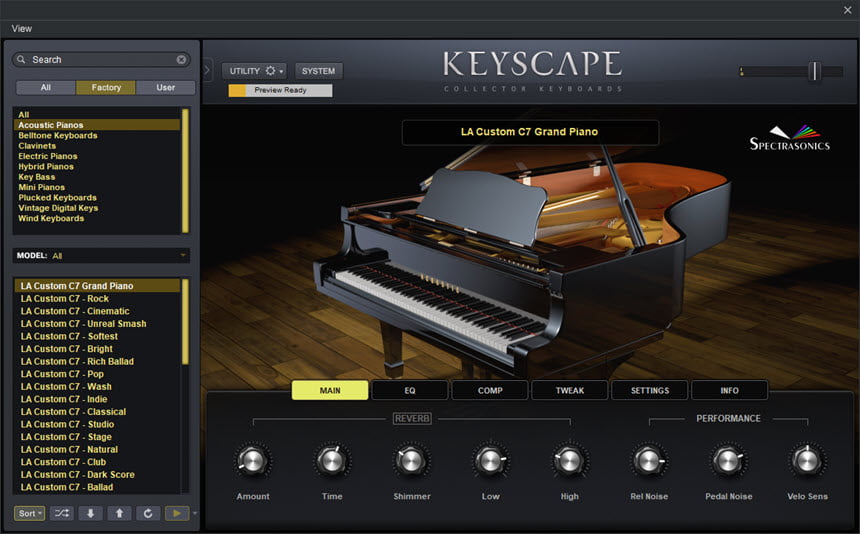860x534 pixels.
Task: Click the patch list scrollbar
Action: (185, 321)
